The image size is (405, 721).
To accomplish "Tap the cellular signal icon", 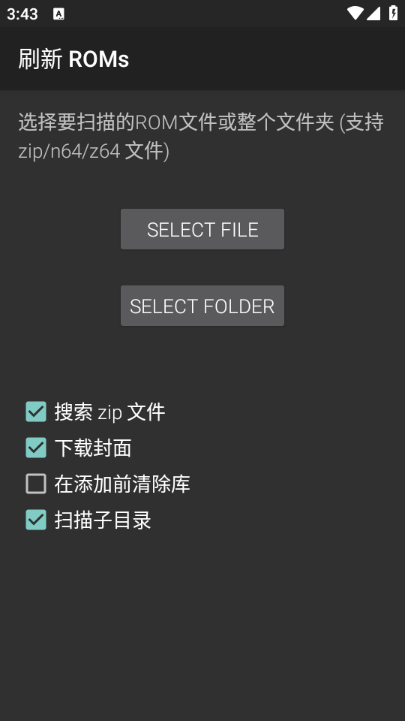I will tap(374, 13).
